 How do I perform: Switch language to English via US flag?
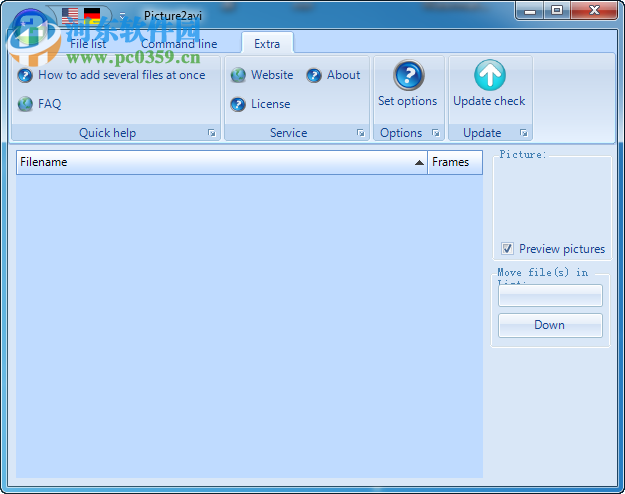pyautogui.click(x=70, y=16)
